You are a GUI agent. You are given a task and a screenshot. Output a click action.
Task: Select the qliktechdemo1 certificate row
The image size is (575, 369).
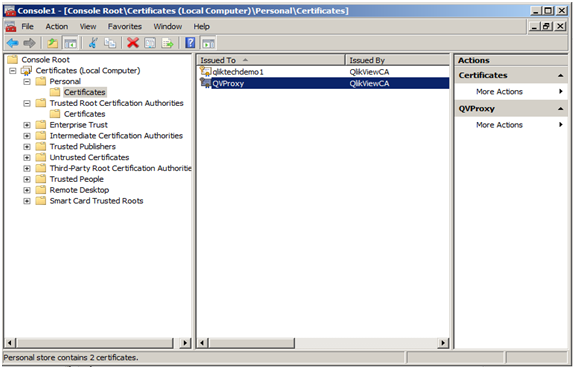(323, 72)
